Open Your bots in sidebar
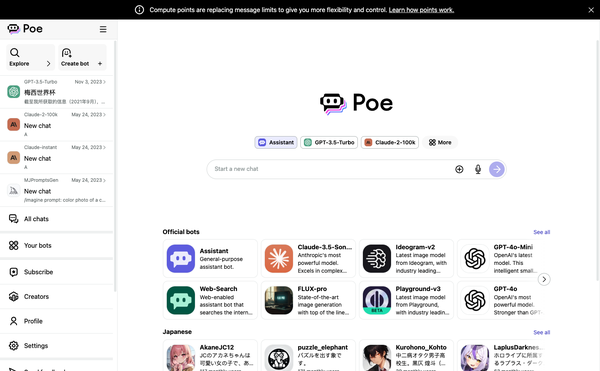 [x=57, y=246]
